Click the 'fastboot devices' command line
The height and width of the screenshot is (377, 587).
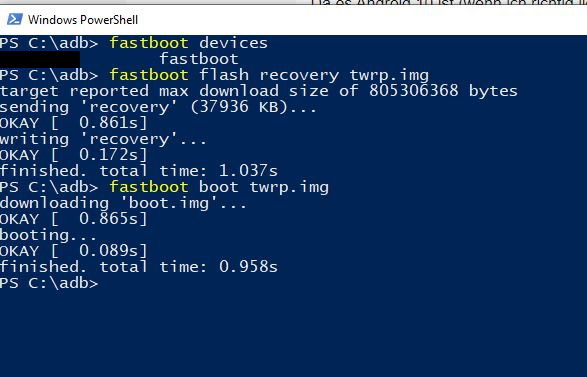[x=134, y=43]
